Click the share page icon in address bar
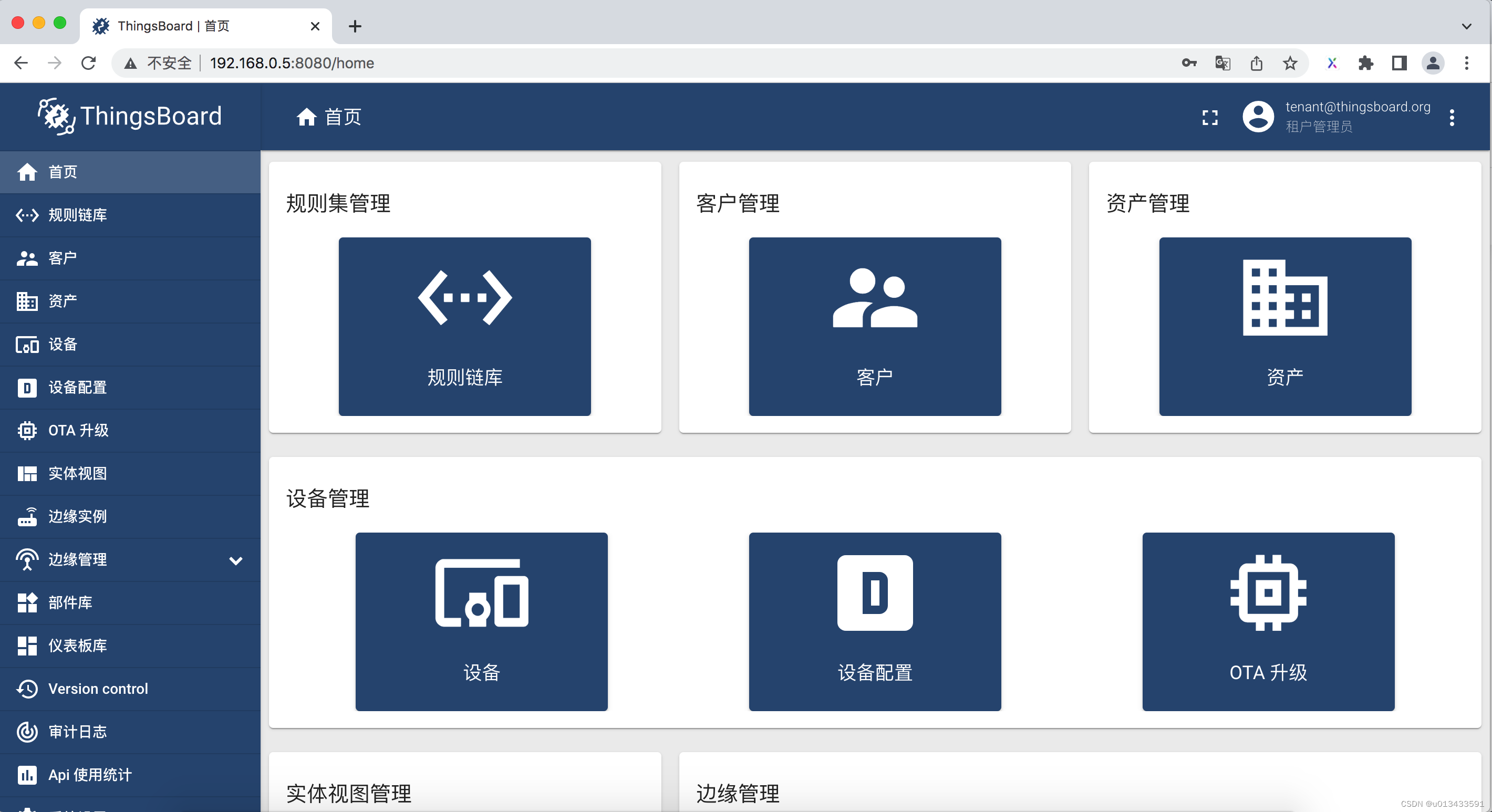Screen dimensions: 1492x812 coord(1256,63)
